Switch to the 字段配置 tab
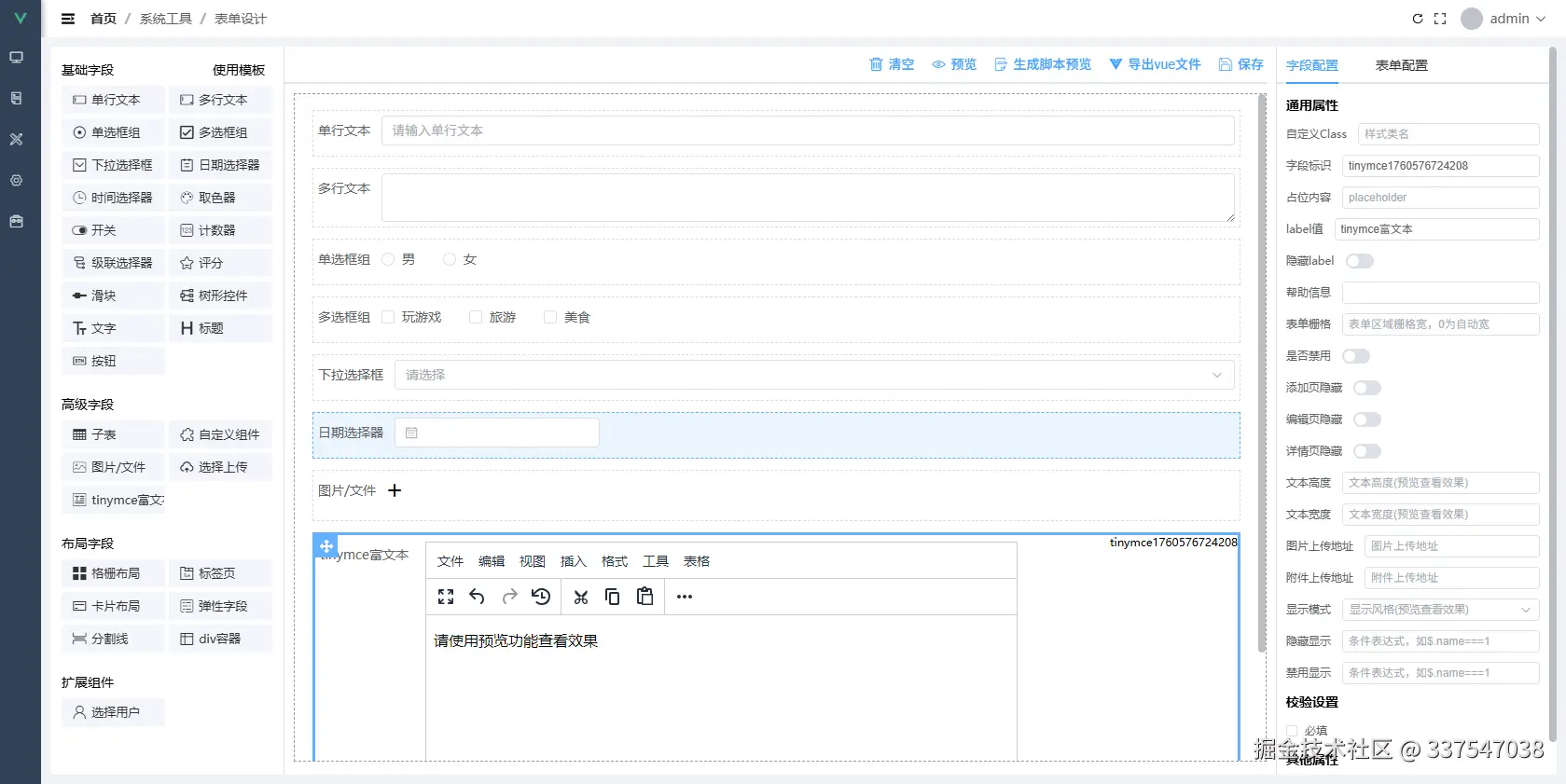 [1311, 65]
